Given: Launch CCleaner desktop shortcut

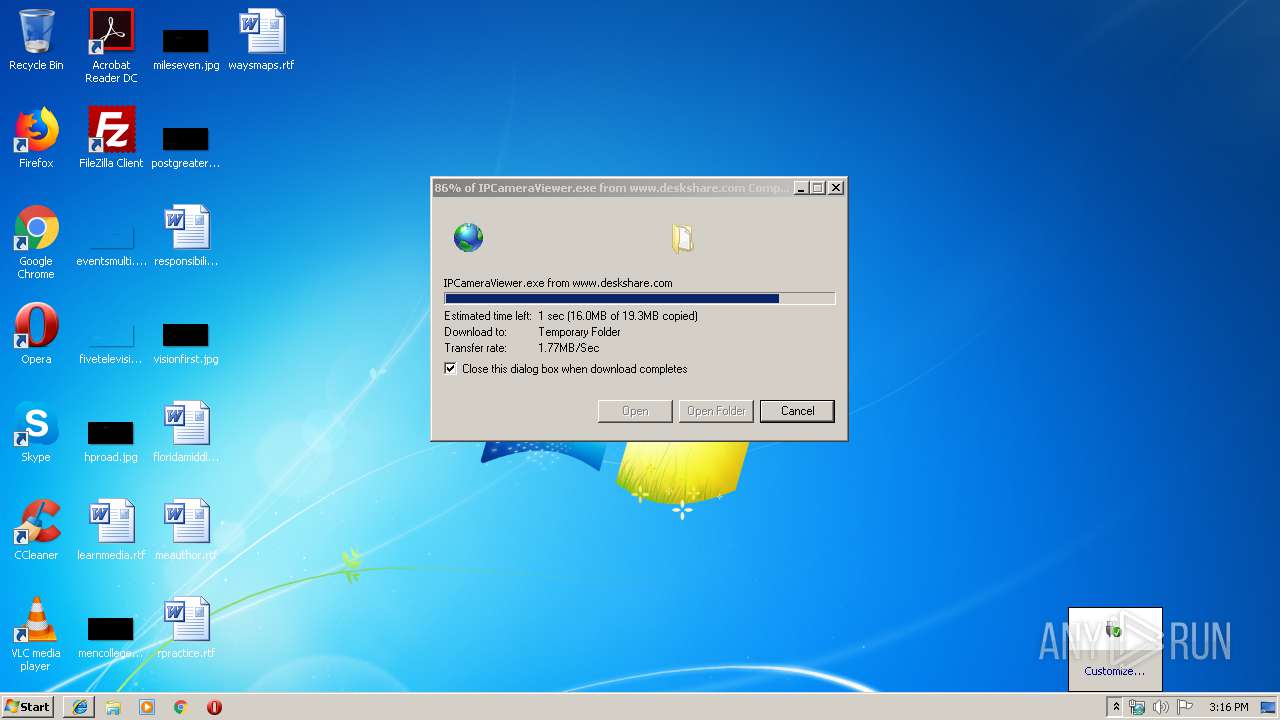Looking at the screenshot, I should pyautogui.click(x=36, y=530).
